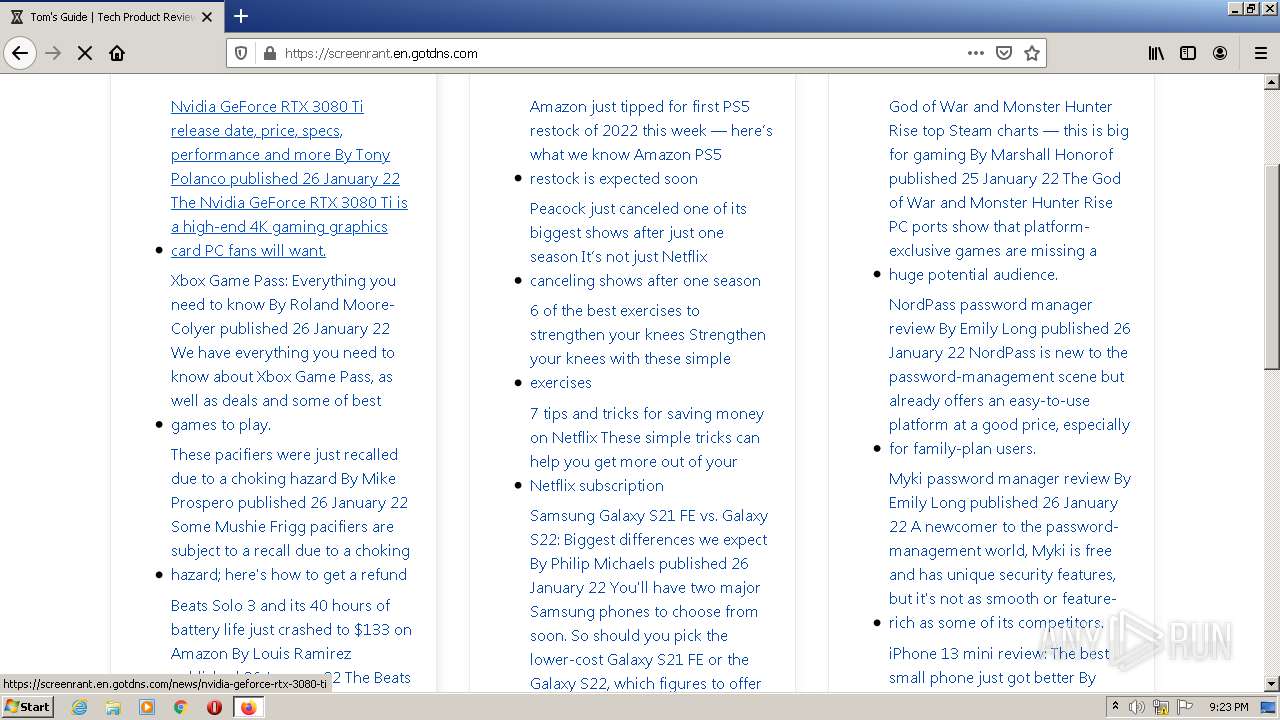Open NordPass password manager review
1280x720 pixels.
pos(1010,376)
